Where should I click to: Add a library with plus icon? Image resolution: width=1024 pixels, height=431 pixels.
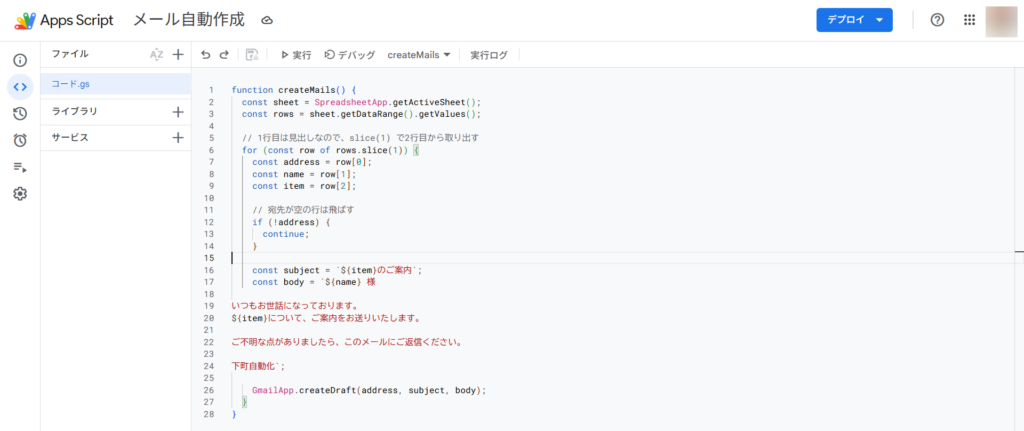178,112
